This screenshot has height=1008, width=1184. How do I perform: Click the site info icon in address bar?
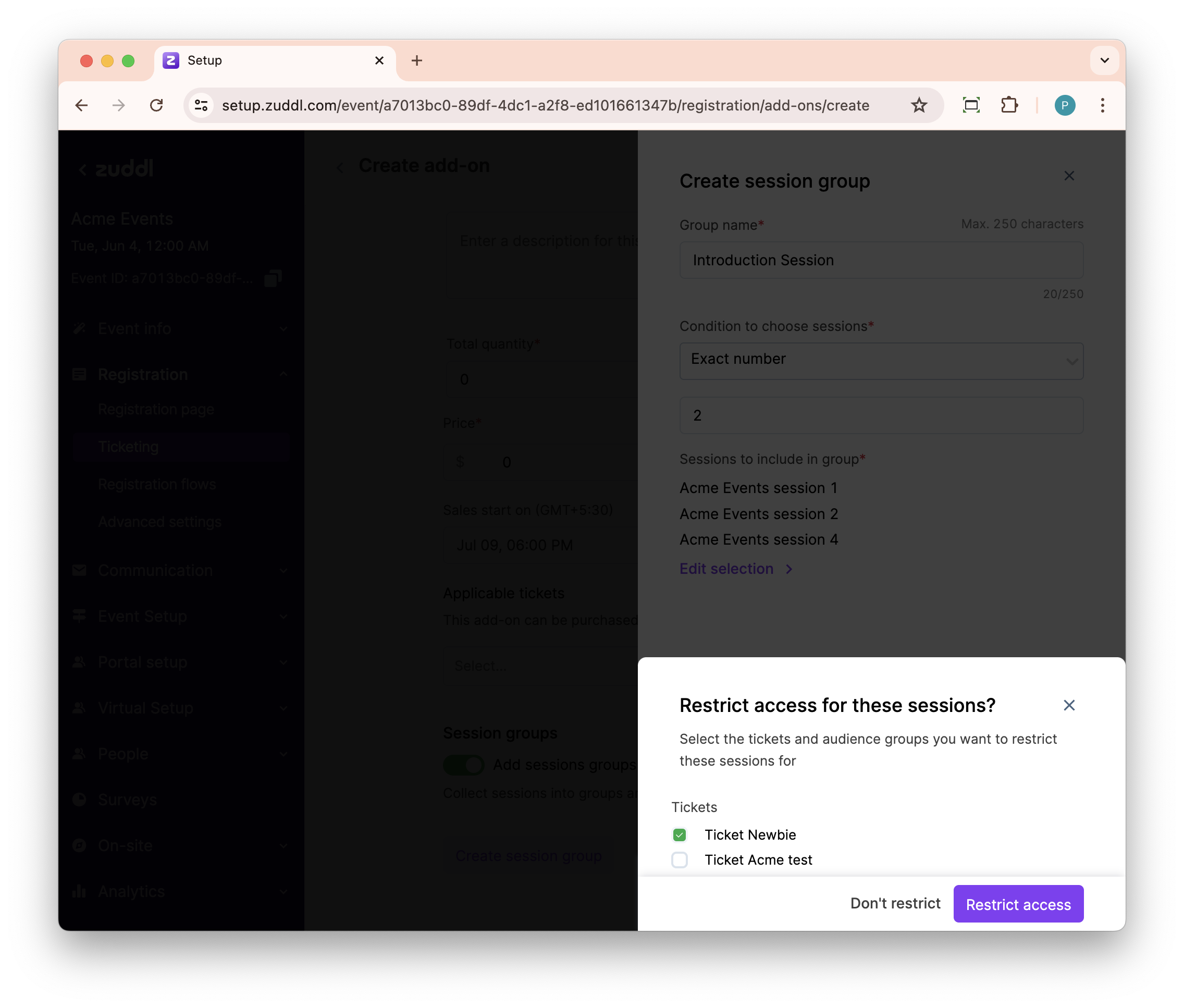201,105
